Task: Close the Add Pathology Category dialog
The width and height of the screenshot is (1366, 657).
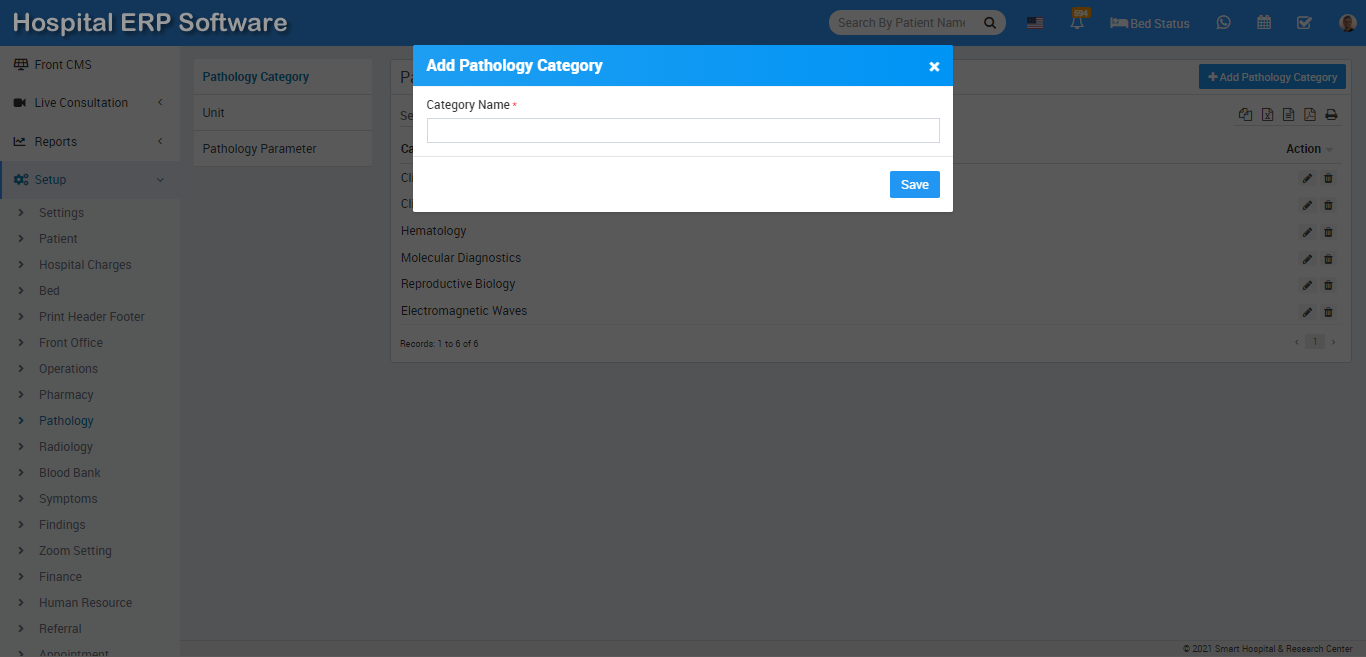Action: tap(934, 66)
